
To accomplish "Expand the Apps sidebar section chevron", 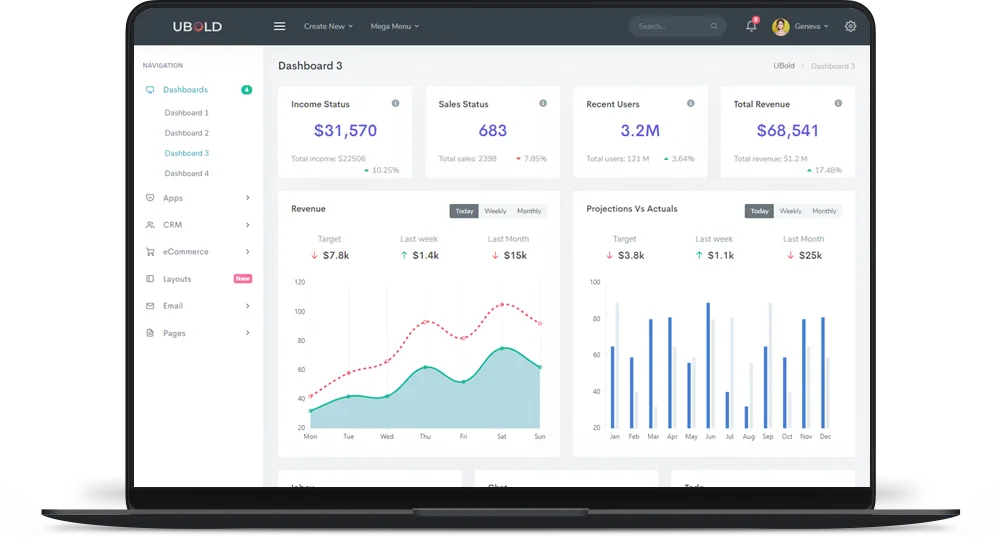I will tap(247, 198).
